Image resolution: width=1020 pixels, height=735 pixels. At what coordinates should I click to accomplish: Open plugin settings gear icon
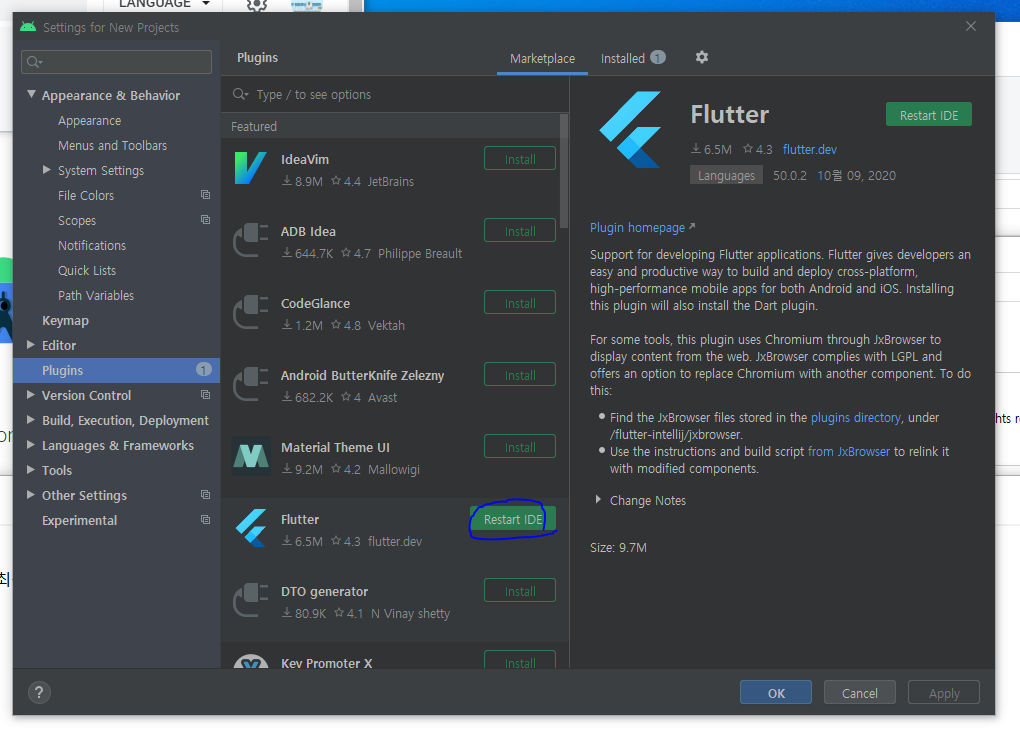(x=701, y=57)
